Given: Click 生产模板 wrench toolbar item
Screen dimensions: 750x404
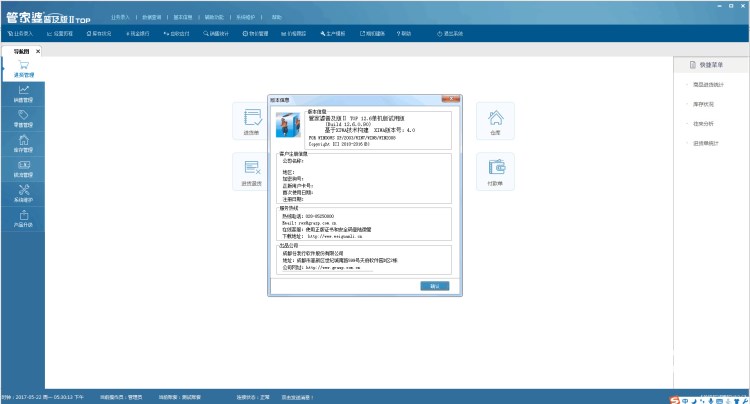Looking at the screenshot, I should pos(333,33).
